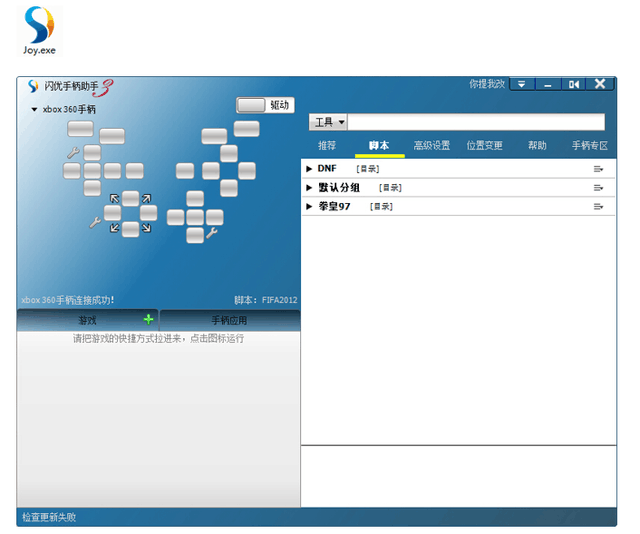The image size is (640, 534).
Task: Click the mute sound icon in title bar
Action: pos(573,84)
